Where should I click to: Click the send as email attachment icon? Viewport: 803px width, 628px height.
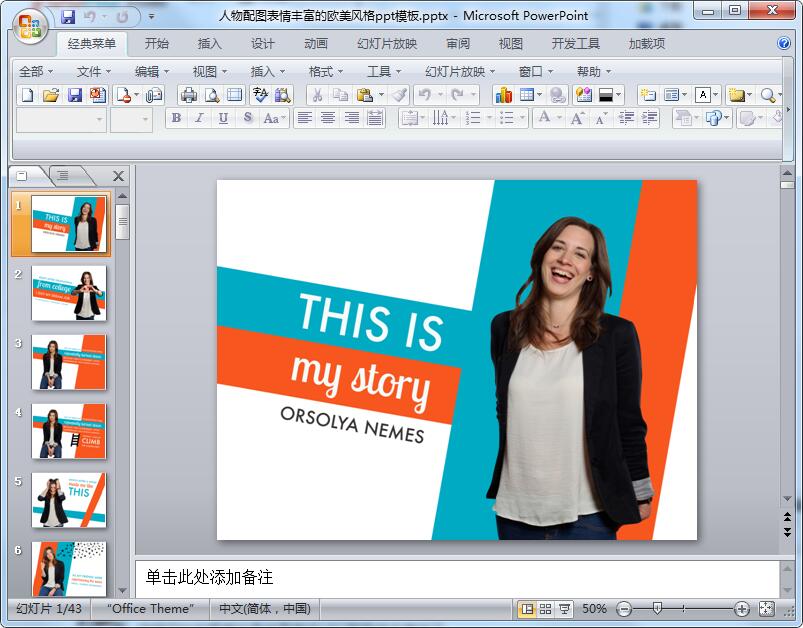pyautogui.click(x=154, y=95)
